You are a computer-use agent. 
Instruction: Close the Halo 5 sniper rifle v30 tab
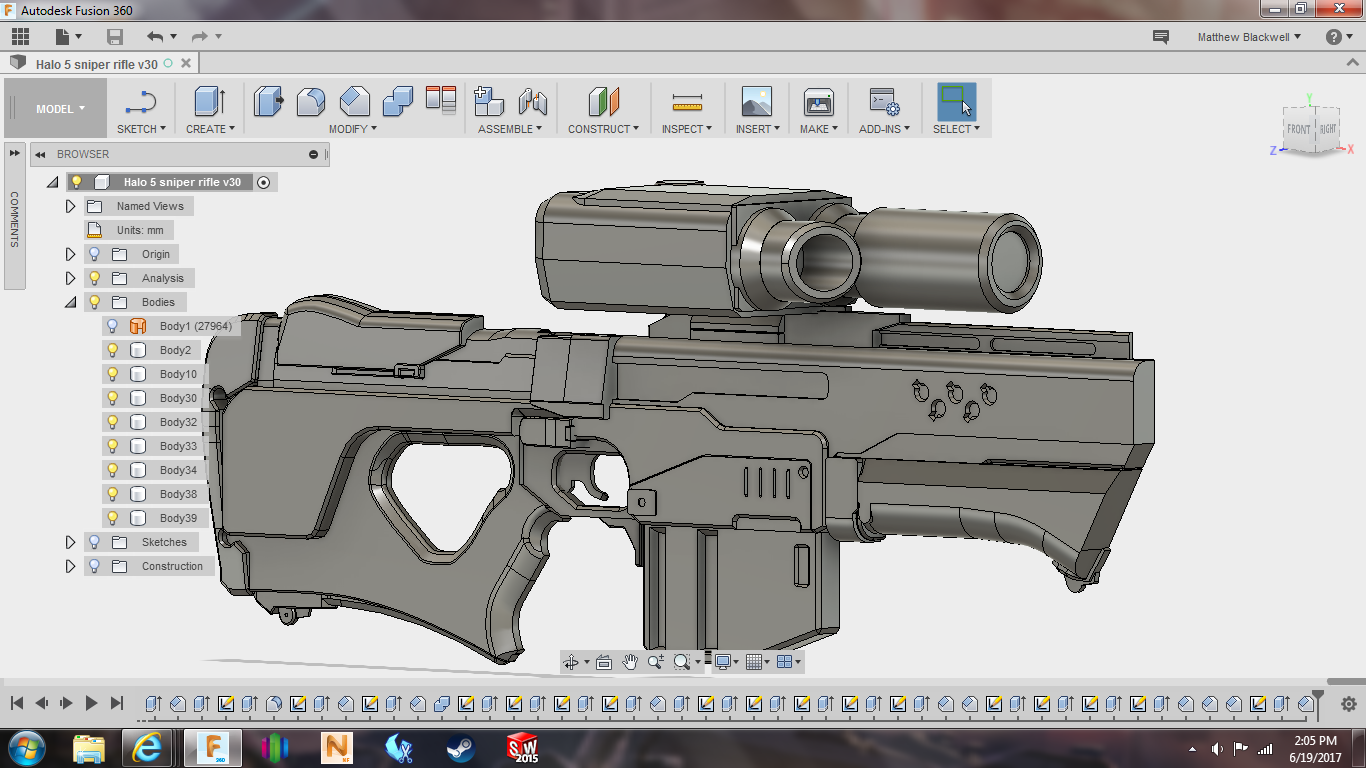[185, 63]
